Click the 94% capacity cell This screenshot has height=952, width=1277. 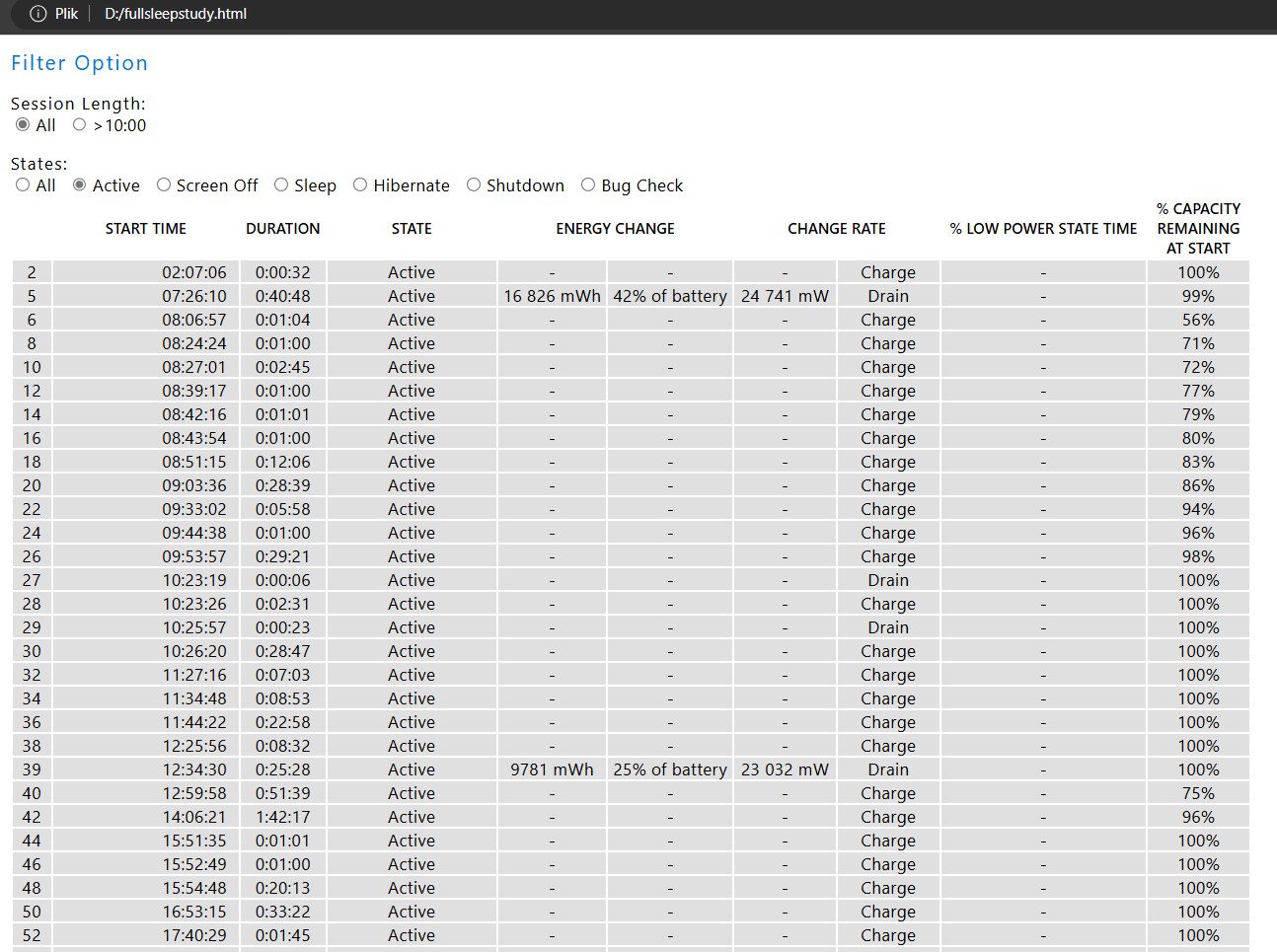(1198, 509)
